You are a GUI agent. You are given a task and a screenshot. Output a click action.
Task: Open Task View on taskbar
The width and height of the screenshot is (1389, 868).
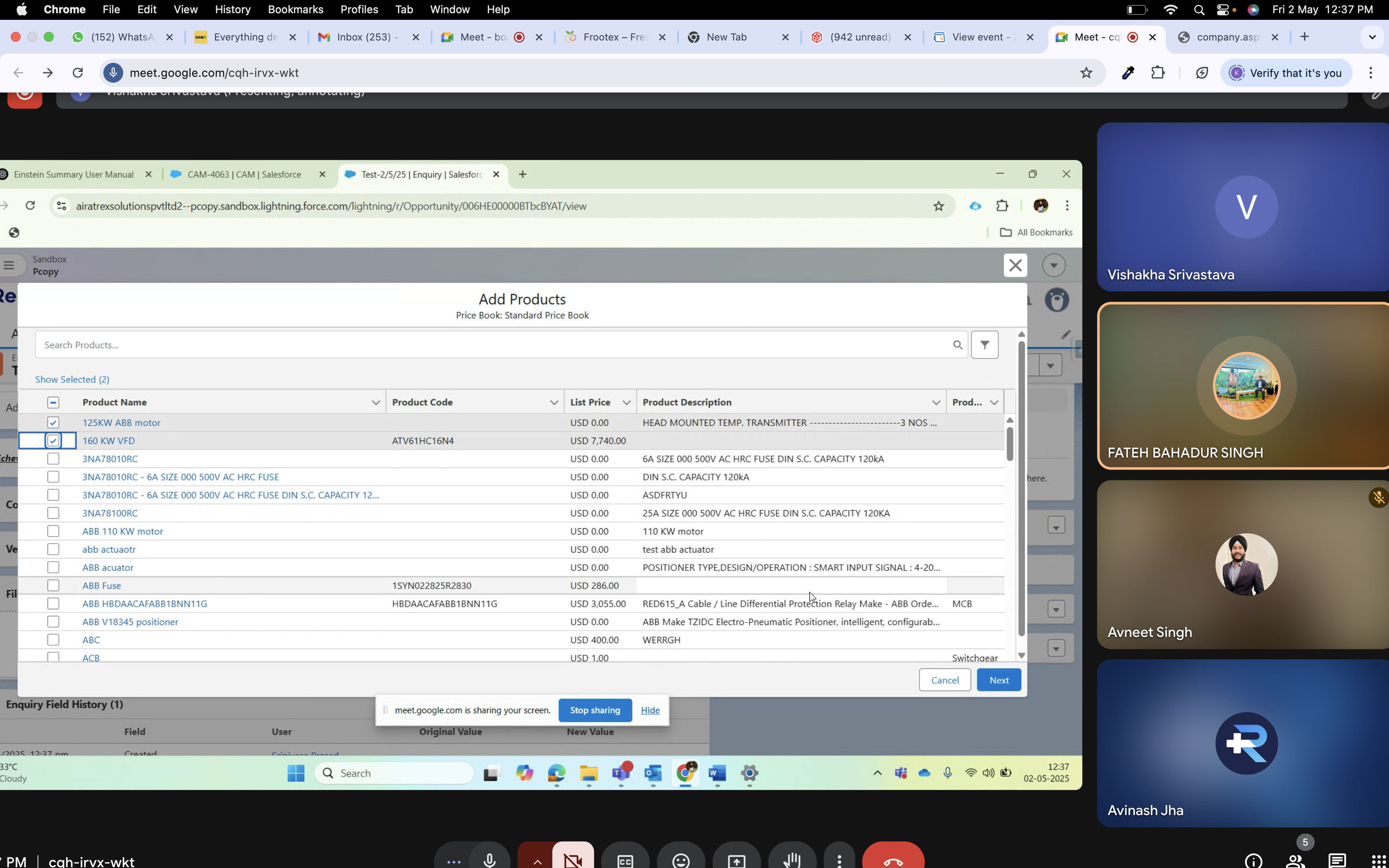491,773
